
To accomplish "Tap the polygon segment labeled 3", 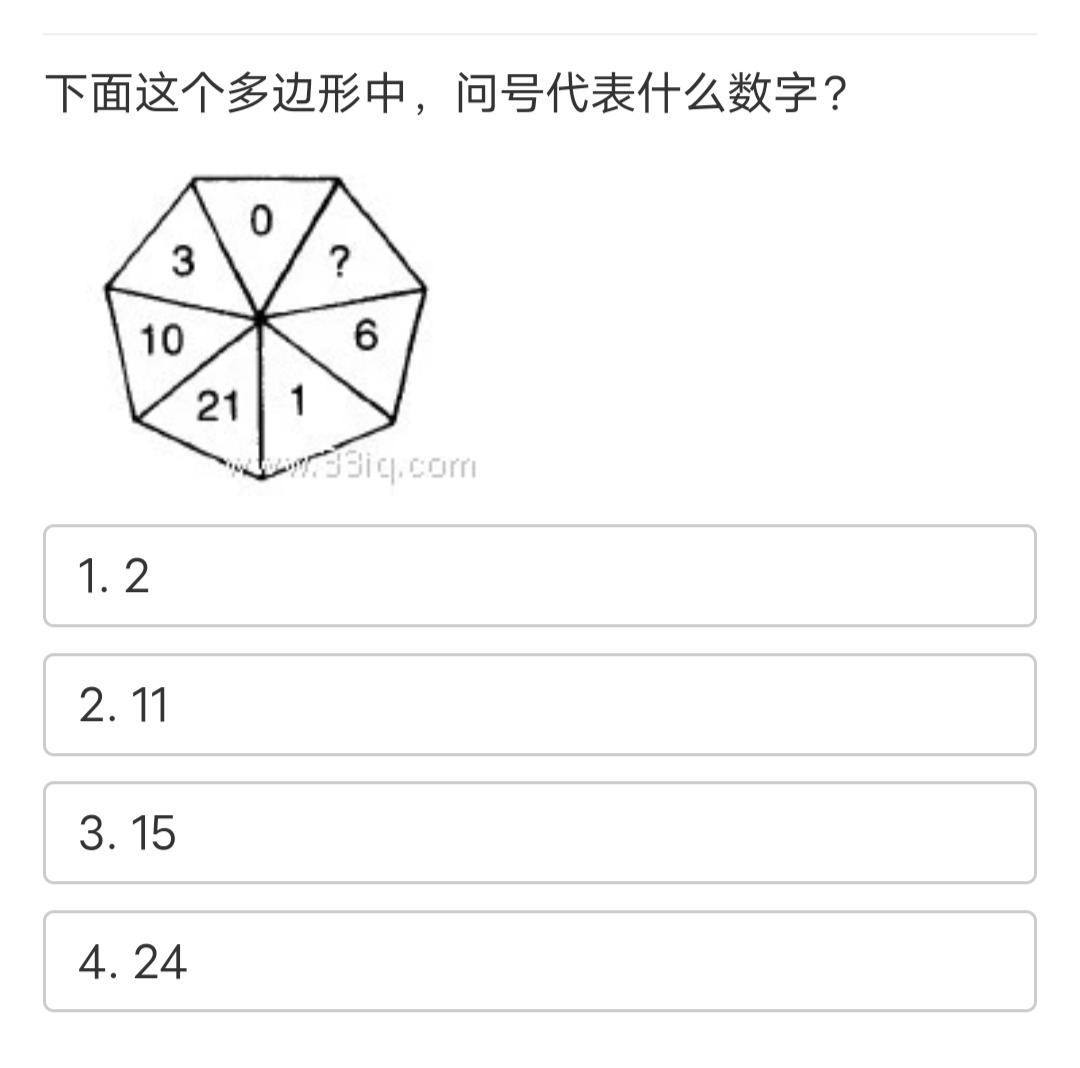I will [x=185, y=262].
